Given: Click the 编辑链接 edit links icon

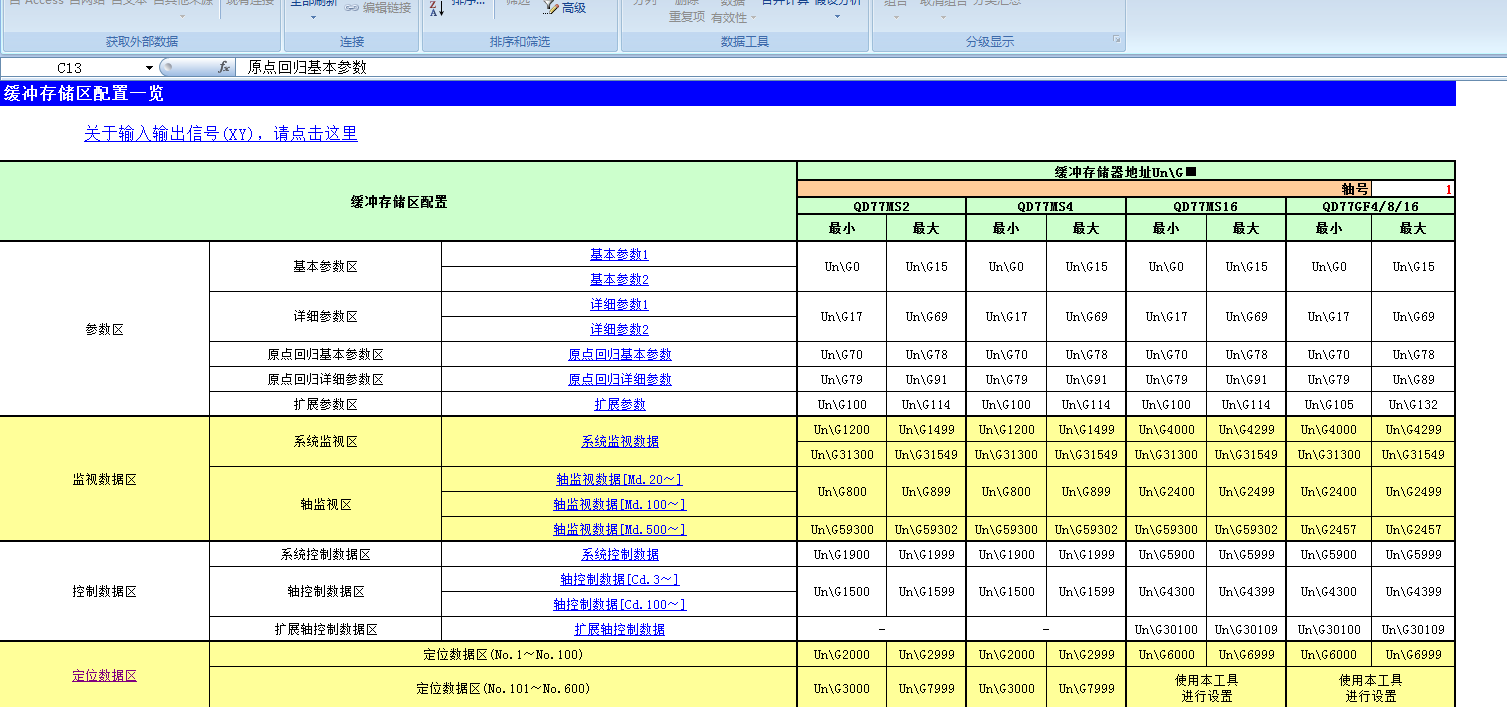Looking at the screenshot, I should [x=377, y=8].
